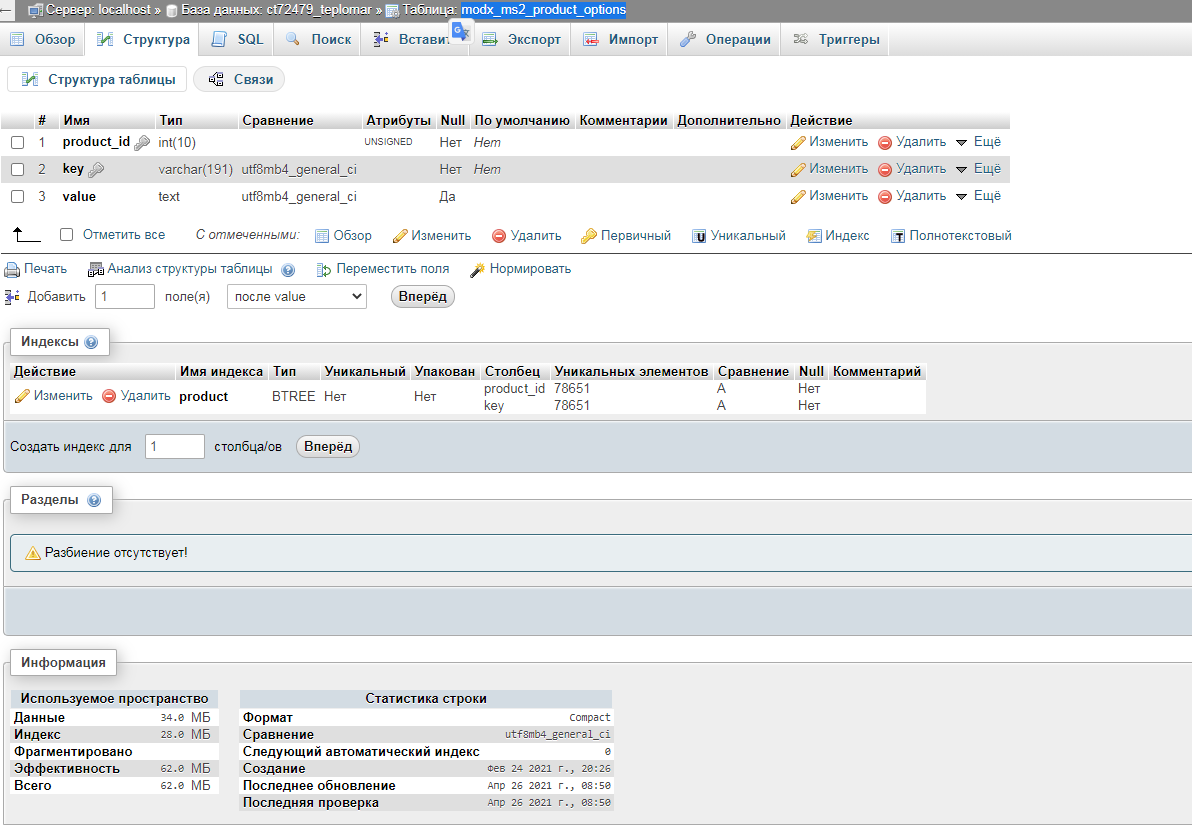Click database ct72479_teplomar breadcrumb
The width and height of the screenshot is (1192, 827).
point(274,10)
